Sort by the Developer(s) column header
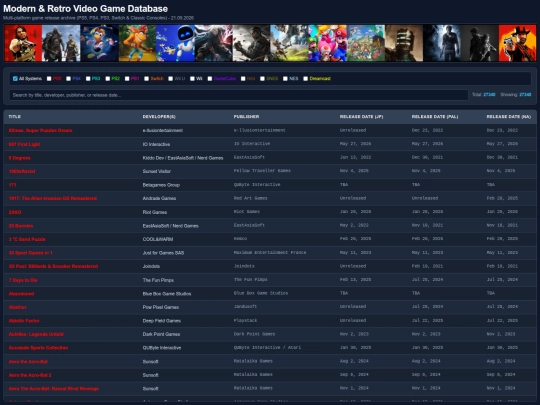Screen dimensions: 540x405 point(159,117)
